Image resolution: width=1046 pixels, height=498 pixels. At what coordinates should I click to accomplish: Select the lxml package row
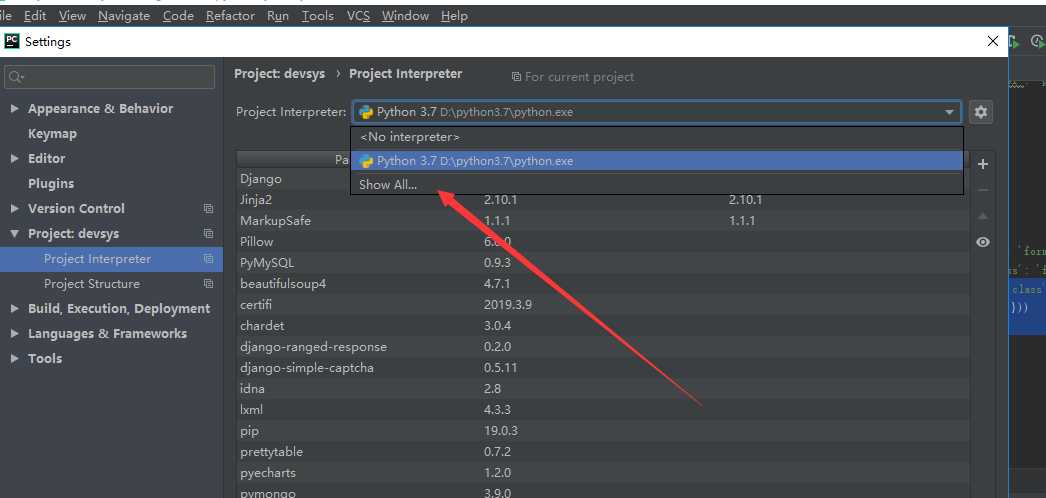(603, 410)
